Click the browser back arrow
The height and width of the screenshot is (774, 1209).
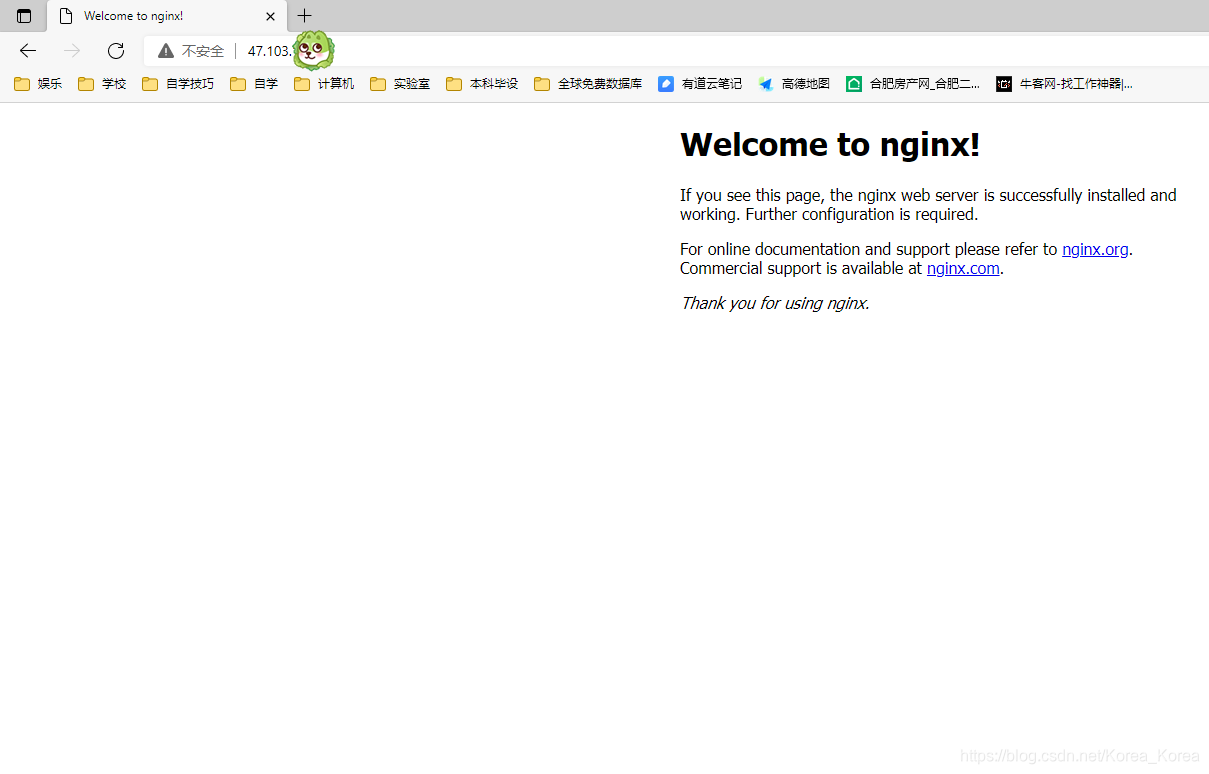pyautogui.click(x=28, y=51)
